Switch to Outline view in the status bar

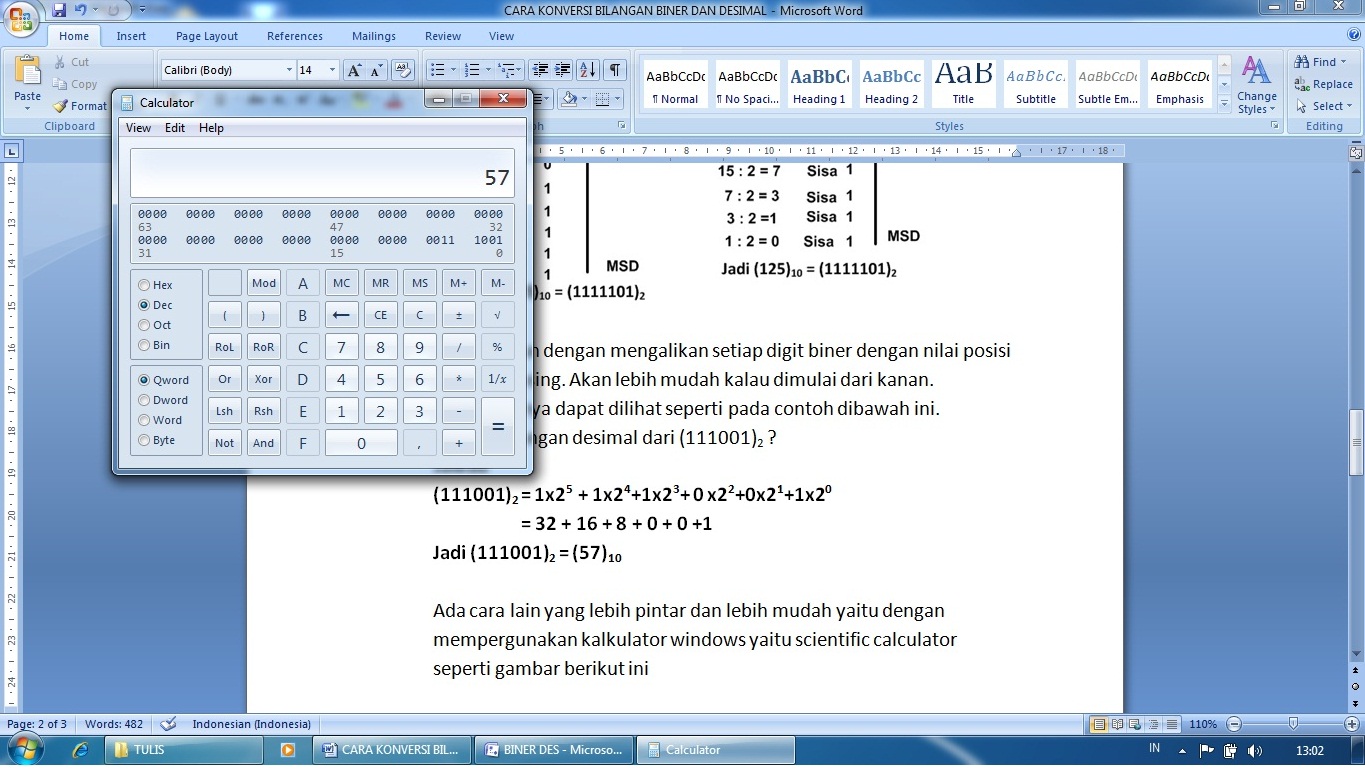(1155, 724)
